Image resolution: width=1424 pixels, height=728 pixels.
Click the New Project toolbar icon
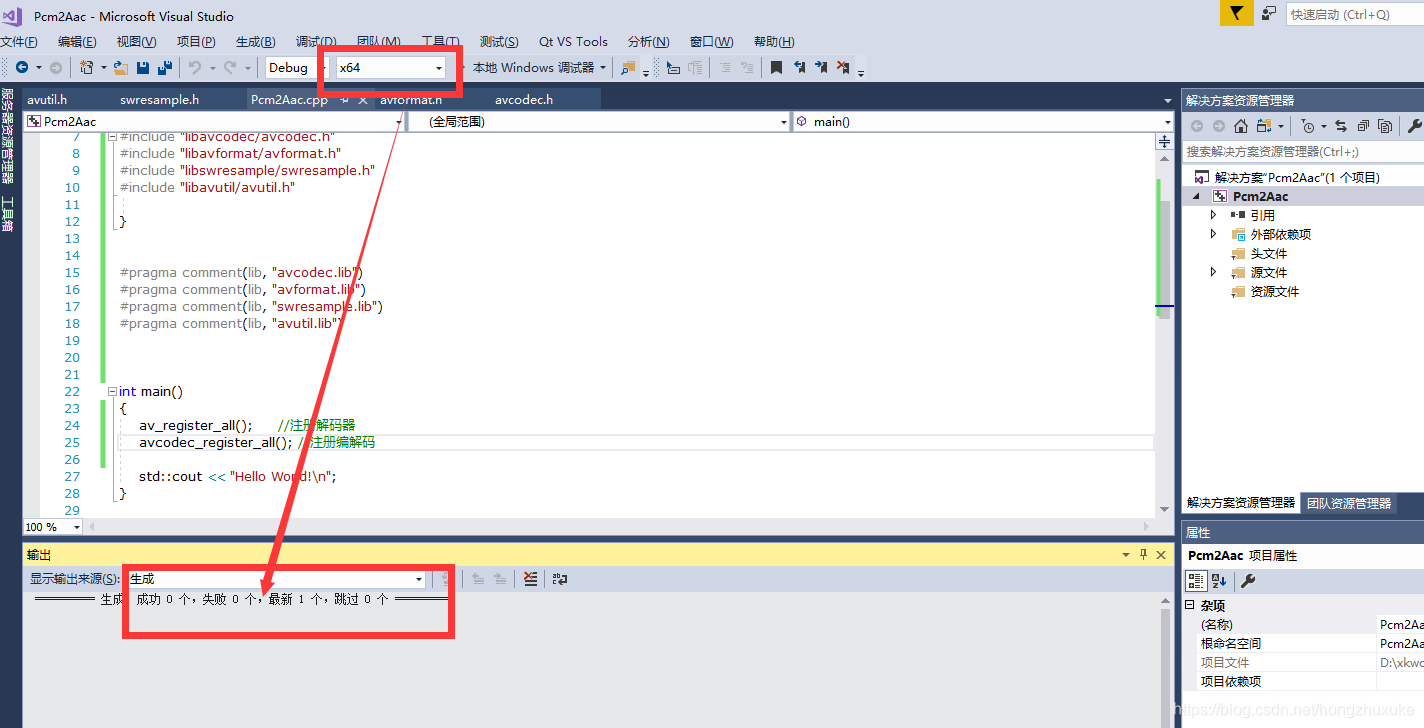(86, 67)
